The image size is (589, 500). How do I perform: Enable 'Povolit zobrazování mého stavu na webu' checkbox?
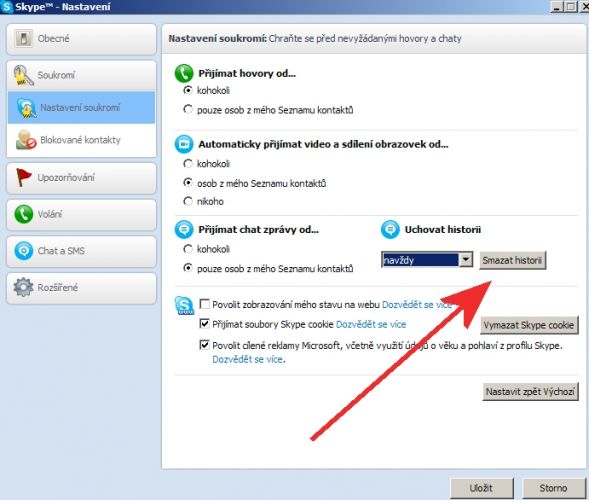pyautogui.click(x=204, y=304)
